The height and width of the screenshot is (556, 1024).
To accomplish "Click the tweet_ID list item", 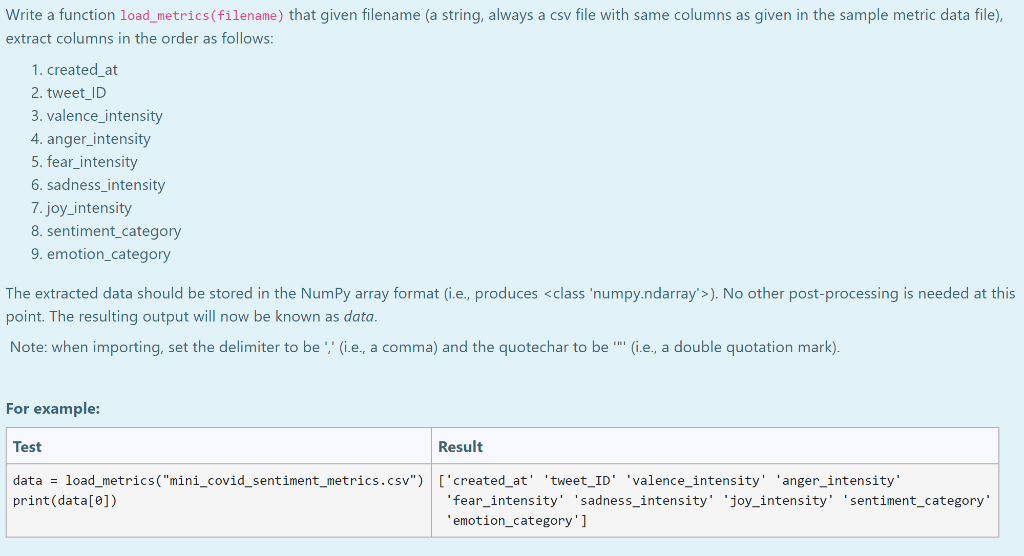I will click(x=76, y=93).
